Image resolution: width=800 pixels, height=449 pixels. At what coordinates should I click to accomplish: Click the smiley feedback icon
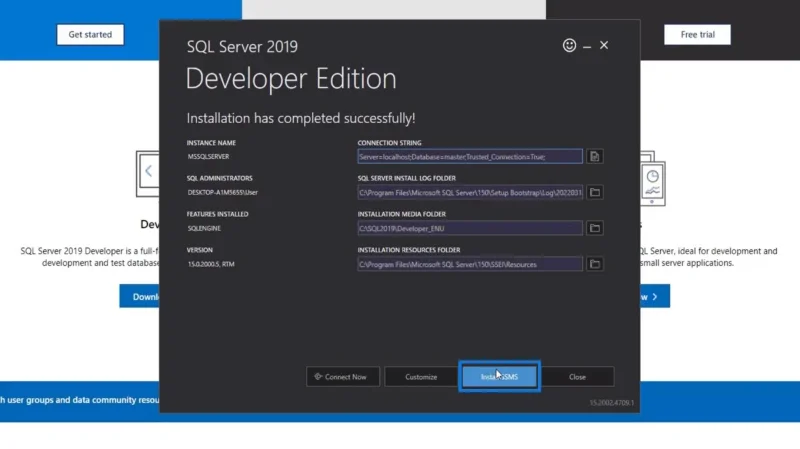(x=569, y=45)
